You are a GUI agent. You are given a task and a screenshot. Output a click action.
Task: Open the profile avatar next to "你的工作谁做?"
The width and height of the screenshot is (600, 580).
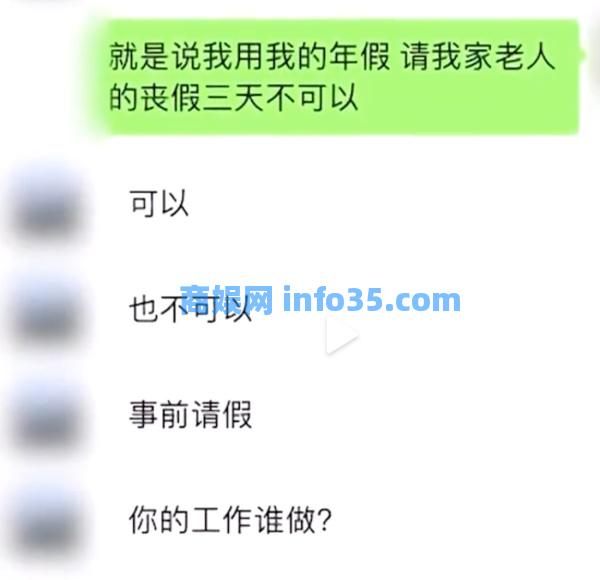pos(46,522)
